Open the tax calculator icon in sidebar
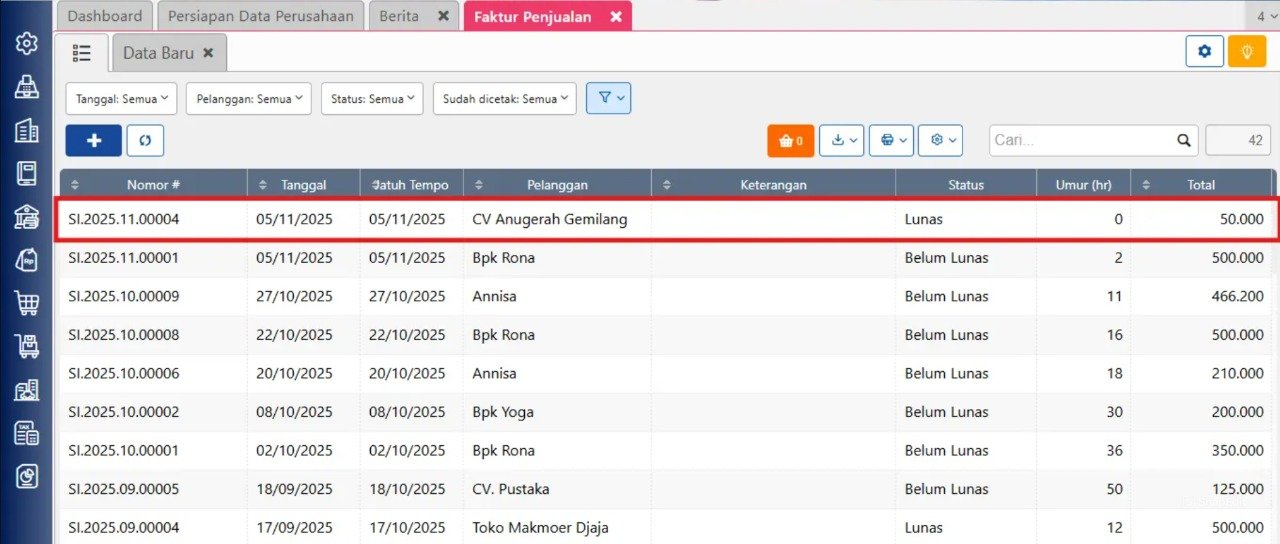The image size is (1280, 544). point(26,432)
